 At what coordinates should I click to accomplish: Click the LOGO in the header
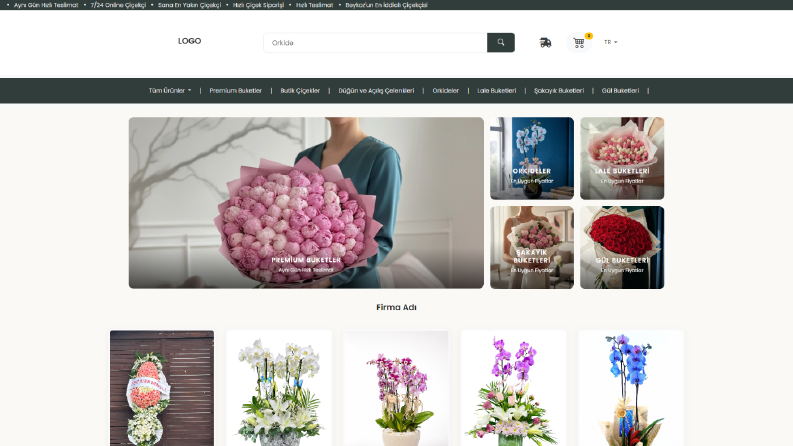pos(189,41)
